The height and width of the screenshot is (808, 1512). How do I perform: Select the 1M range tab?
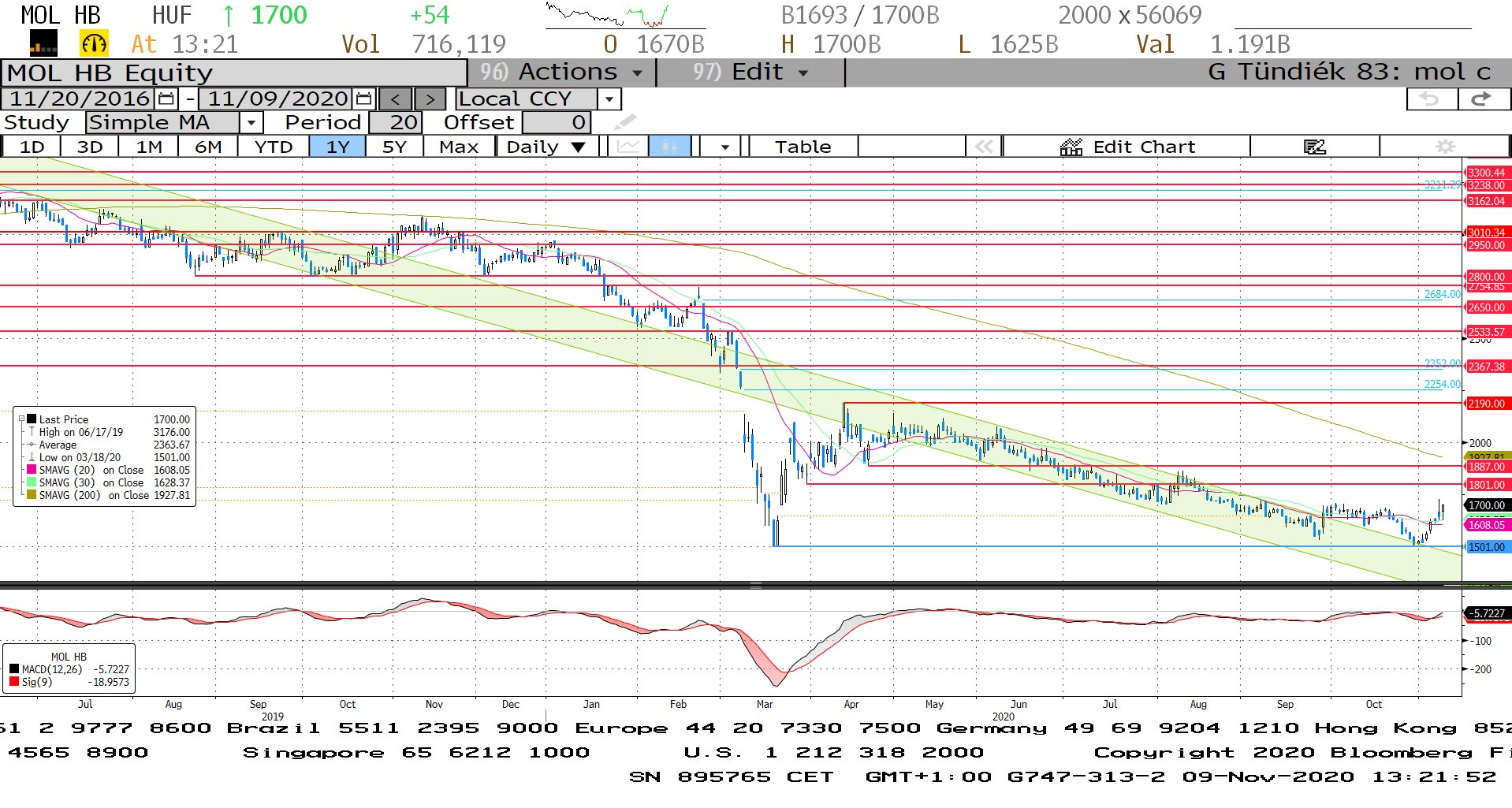(148, 147)
